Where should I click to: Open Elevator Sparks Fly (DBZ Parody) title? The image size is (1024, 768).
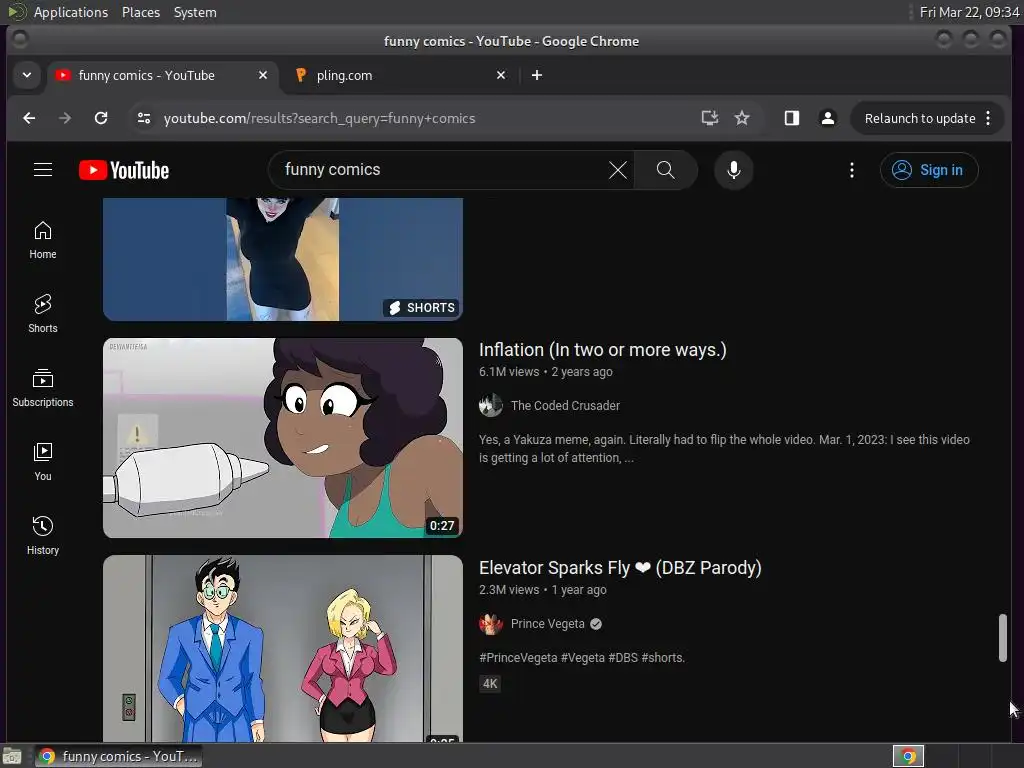(x=620, y=568)
